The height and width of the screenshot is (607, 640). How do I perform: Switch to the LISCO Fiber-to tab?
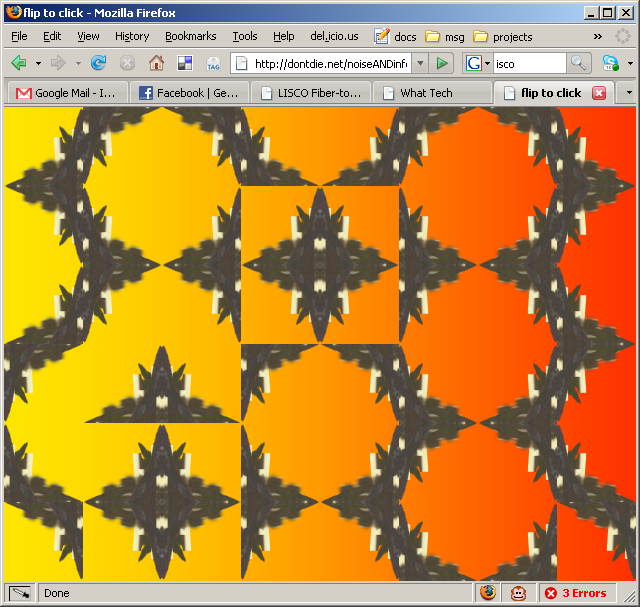pyautogui.click(x=311, y=93)
